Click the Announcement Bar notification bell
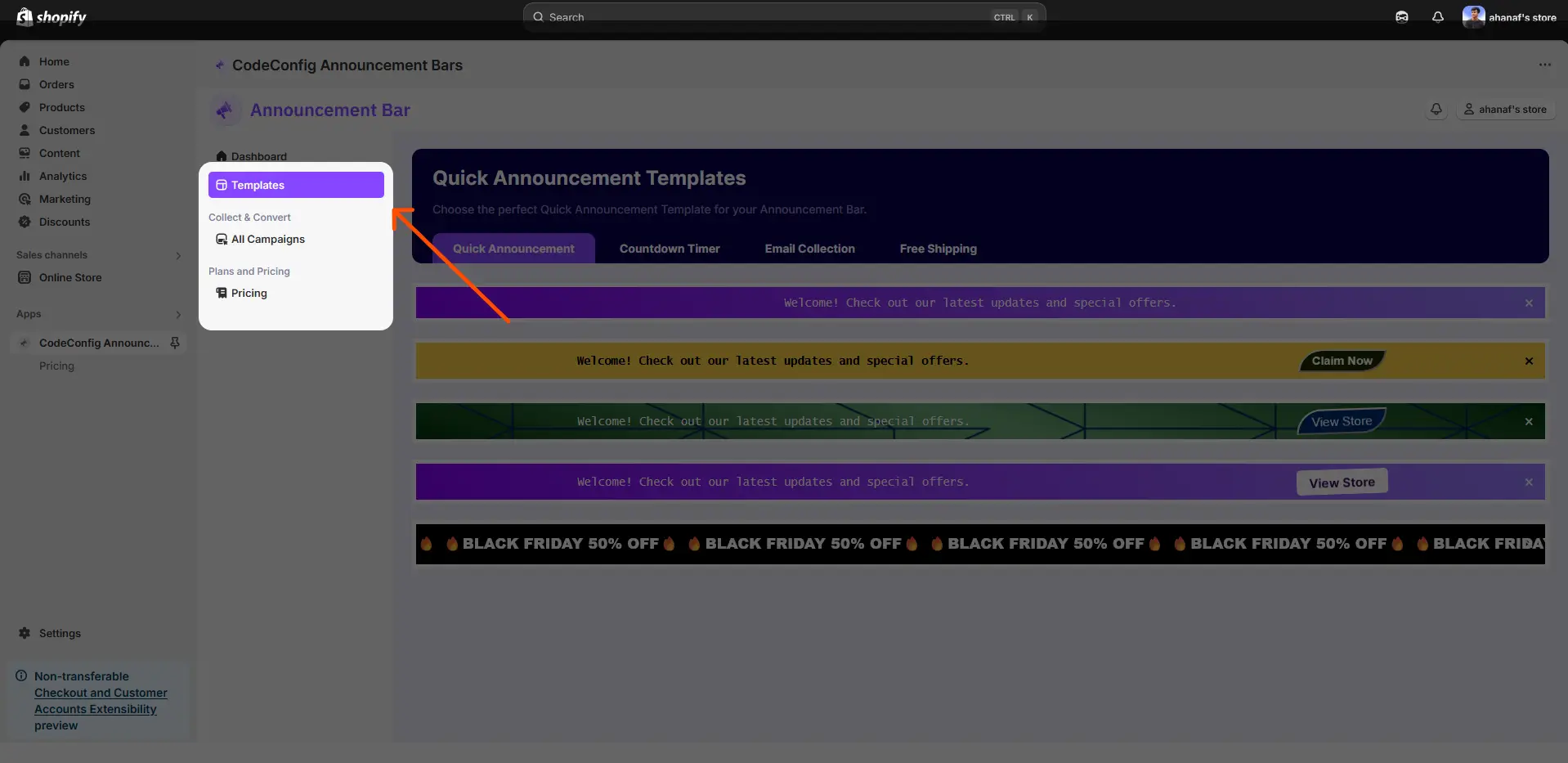1568x763 pixels. tap(1436, 110)
